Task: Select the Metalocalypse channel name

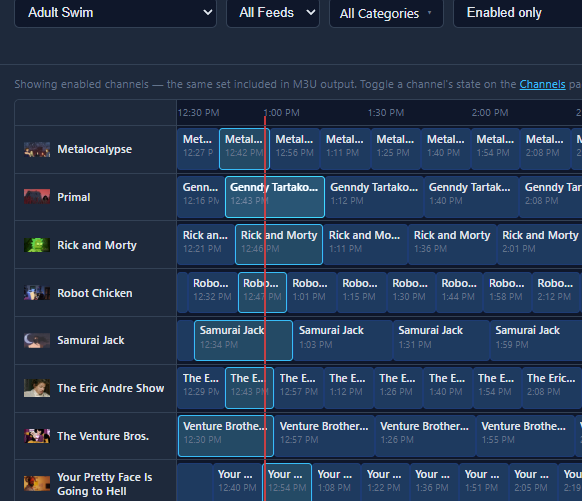Action: (94, 149)
